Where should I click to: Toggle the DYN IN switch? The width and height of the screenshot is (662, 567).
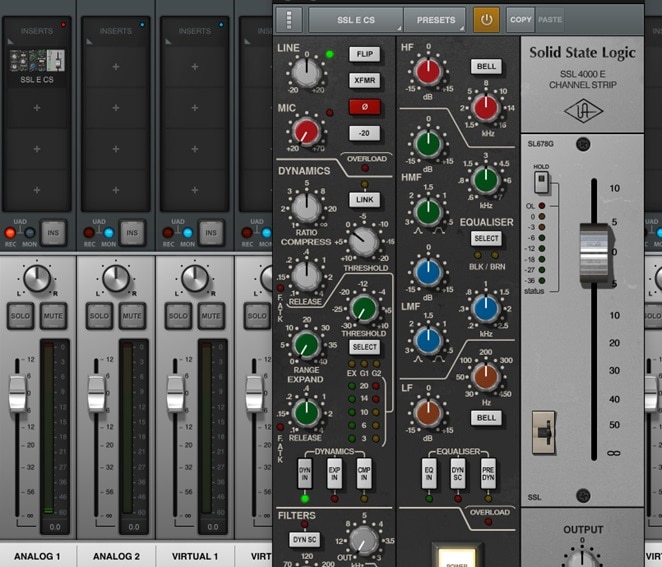tap(306, 474)
